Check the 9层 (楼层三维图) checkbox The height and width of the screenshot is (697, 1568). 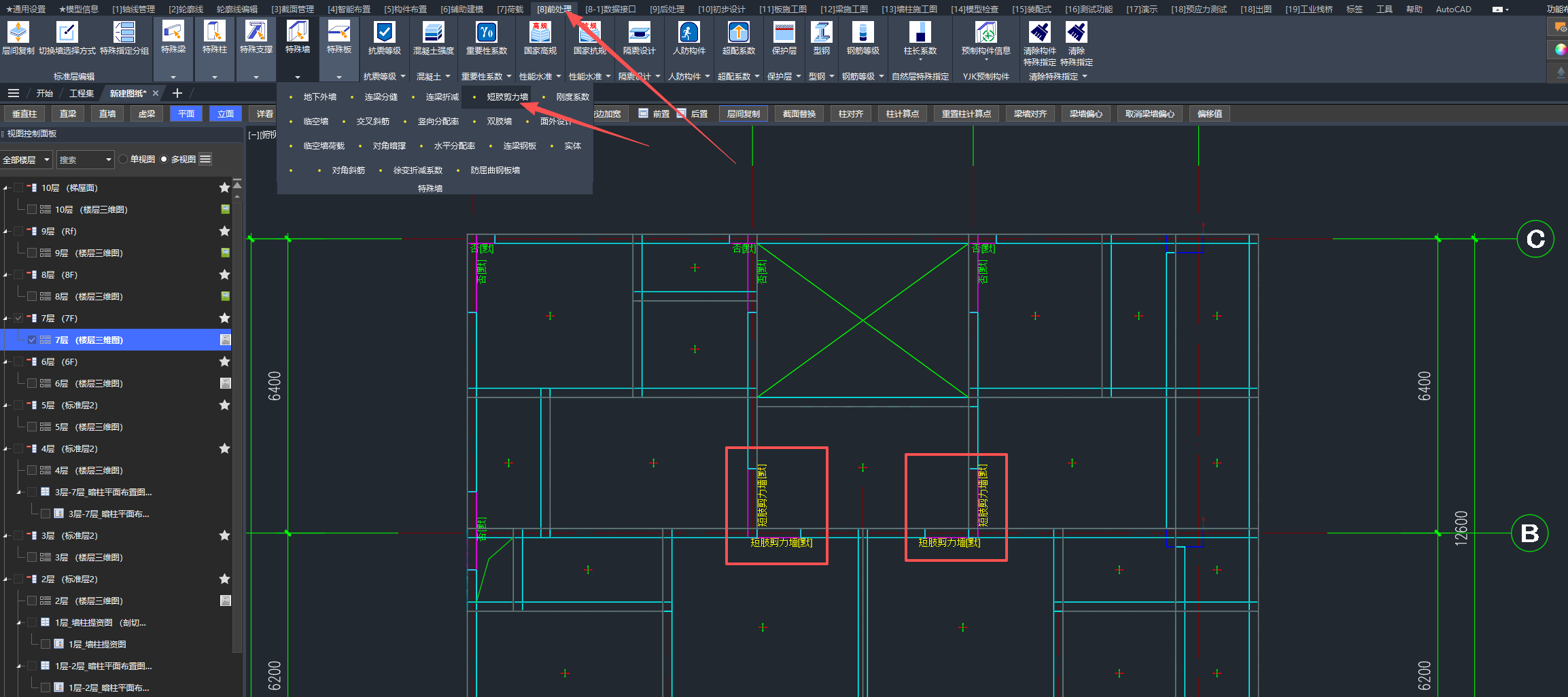[x=32, y=253]
